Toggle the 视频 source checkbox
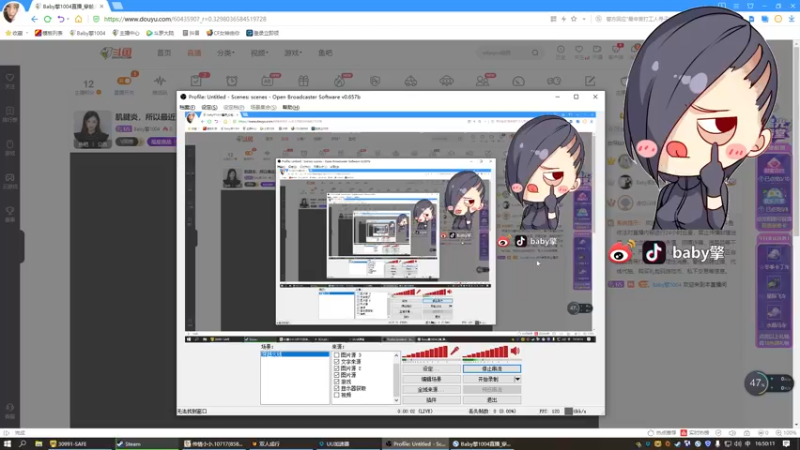This screenshot has width=800, height=450. point(337,395)
